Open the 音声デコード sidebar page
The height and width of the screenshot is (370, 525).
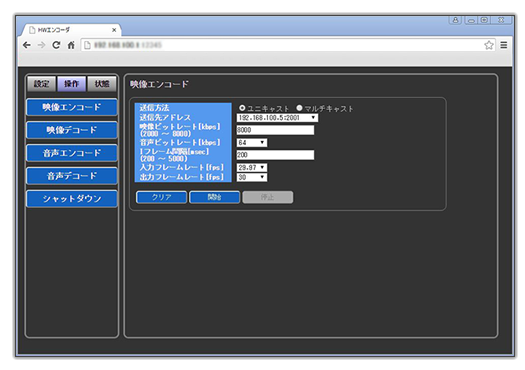(x=72, y=176)
